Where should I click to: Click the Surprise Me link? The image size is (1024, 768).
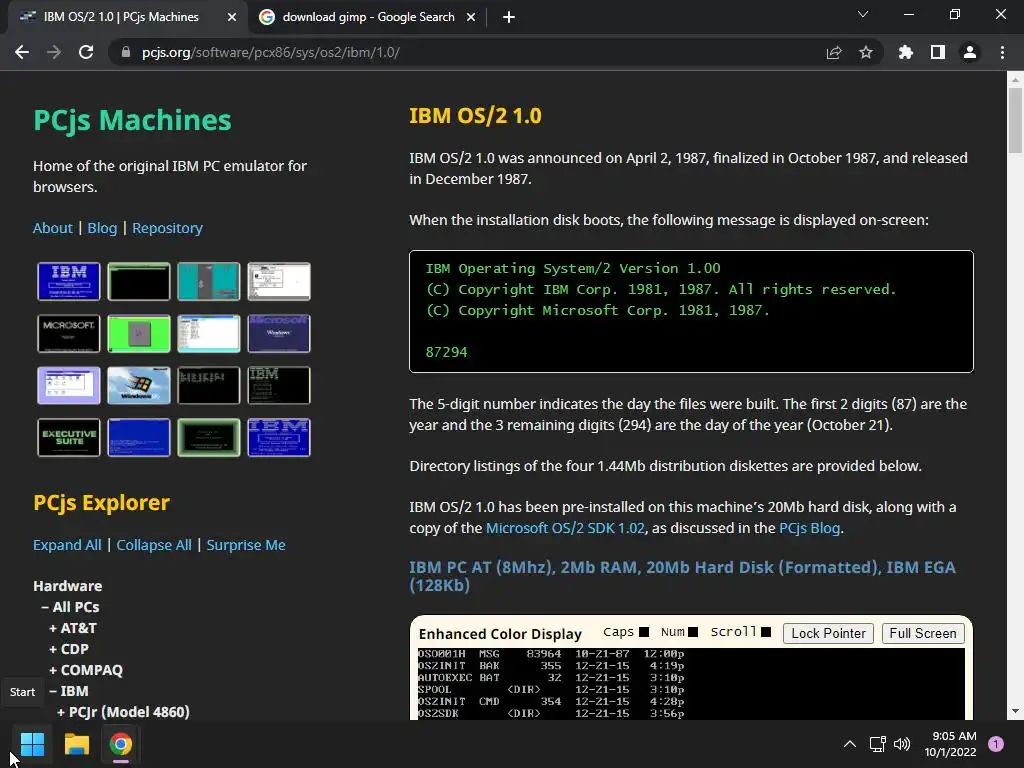[x=246, y=545]
